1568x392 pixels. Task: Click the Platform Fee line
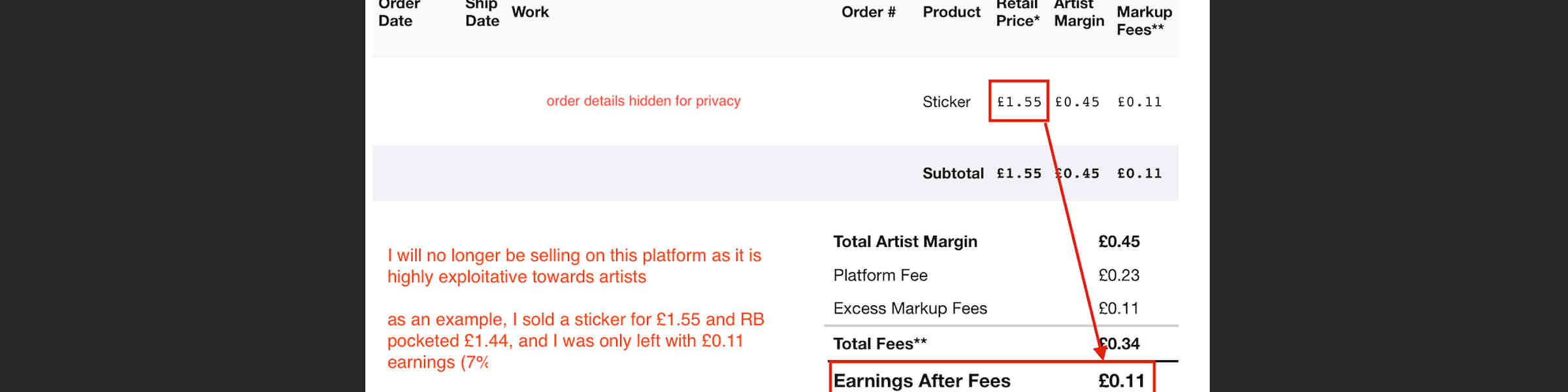pos(987,275)
